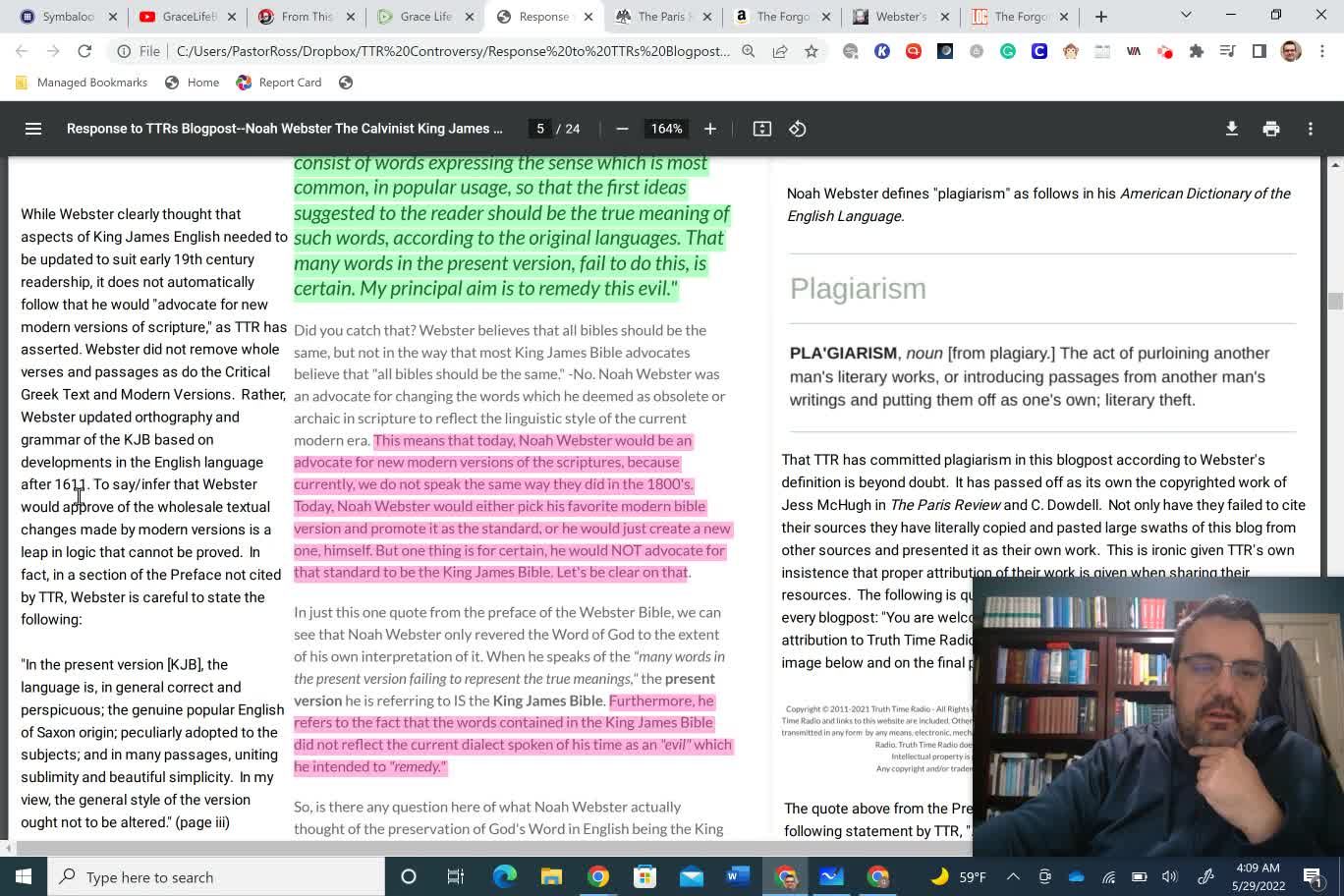Open the Windows Start menu
This screenshot has height=896, width=1344.
click(24, 876)
